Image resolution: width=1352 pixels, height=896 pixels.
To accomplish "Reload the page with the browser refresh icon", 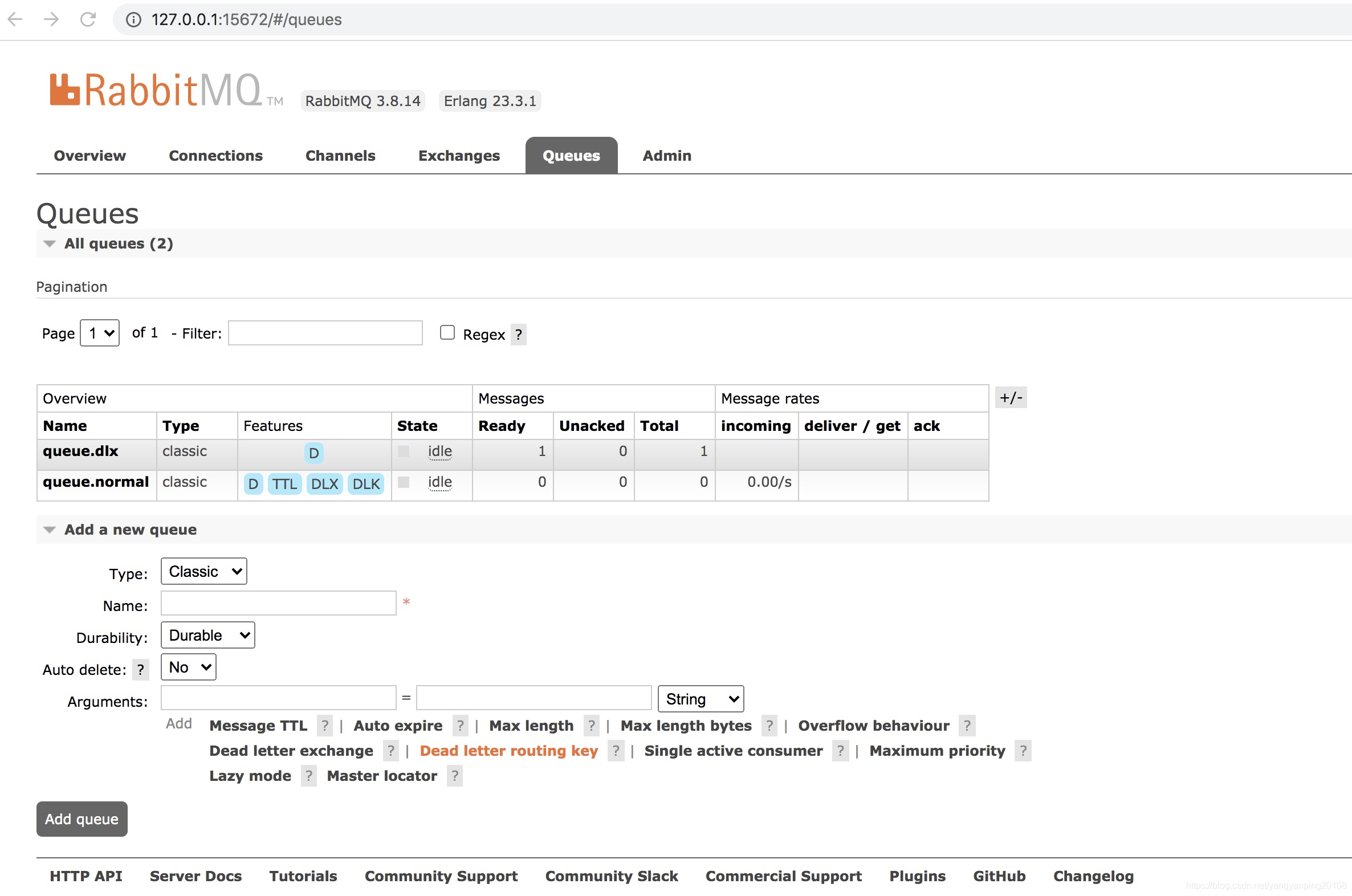I will (x=88, y=19).
